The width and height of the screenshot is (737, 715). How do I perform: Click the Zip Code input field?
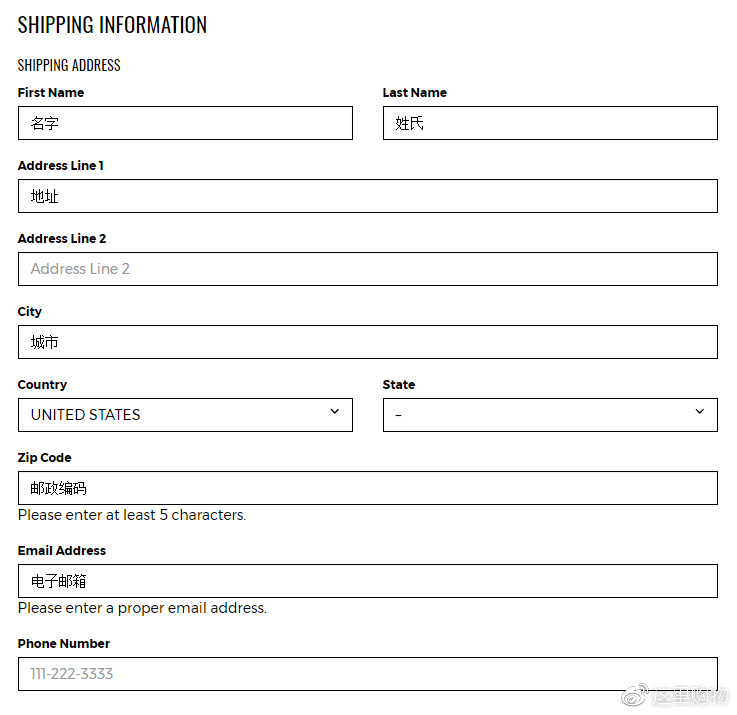(368, 488)
